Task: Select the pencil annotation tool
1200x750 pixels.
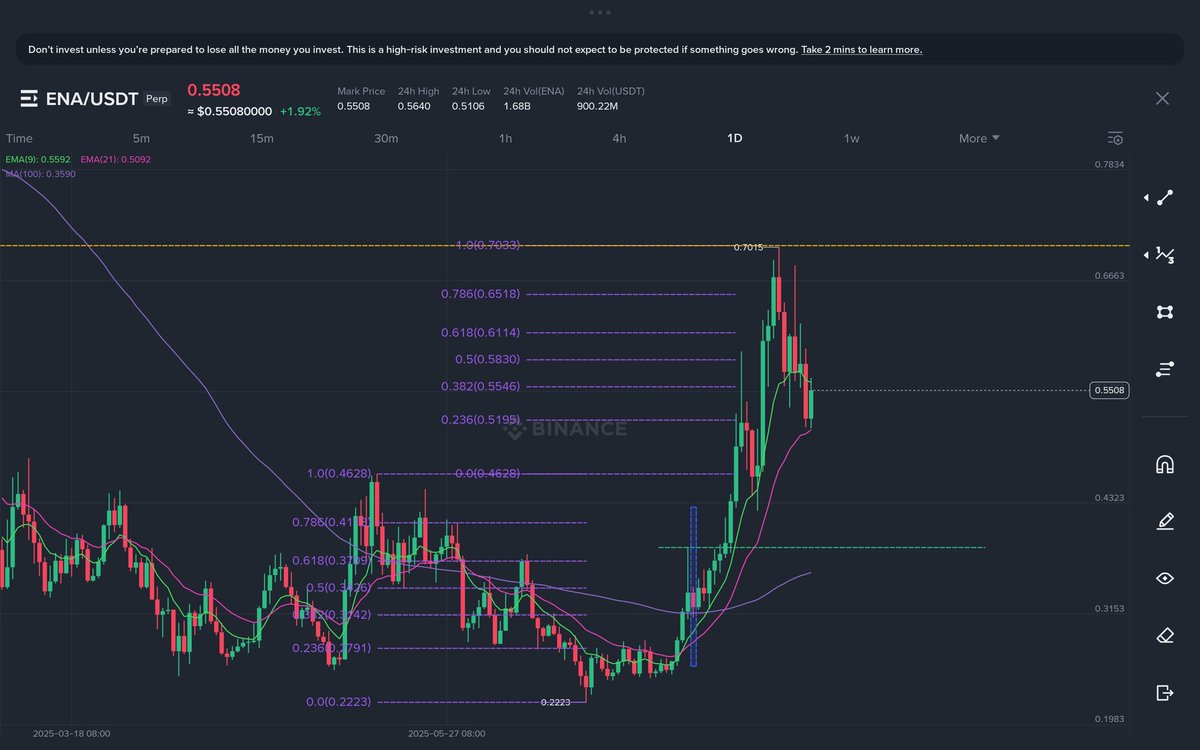Action: (1164, 521)
